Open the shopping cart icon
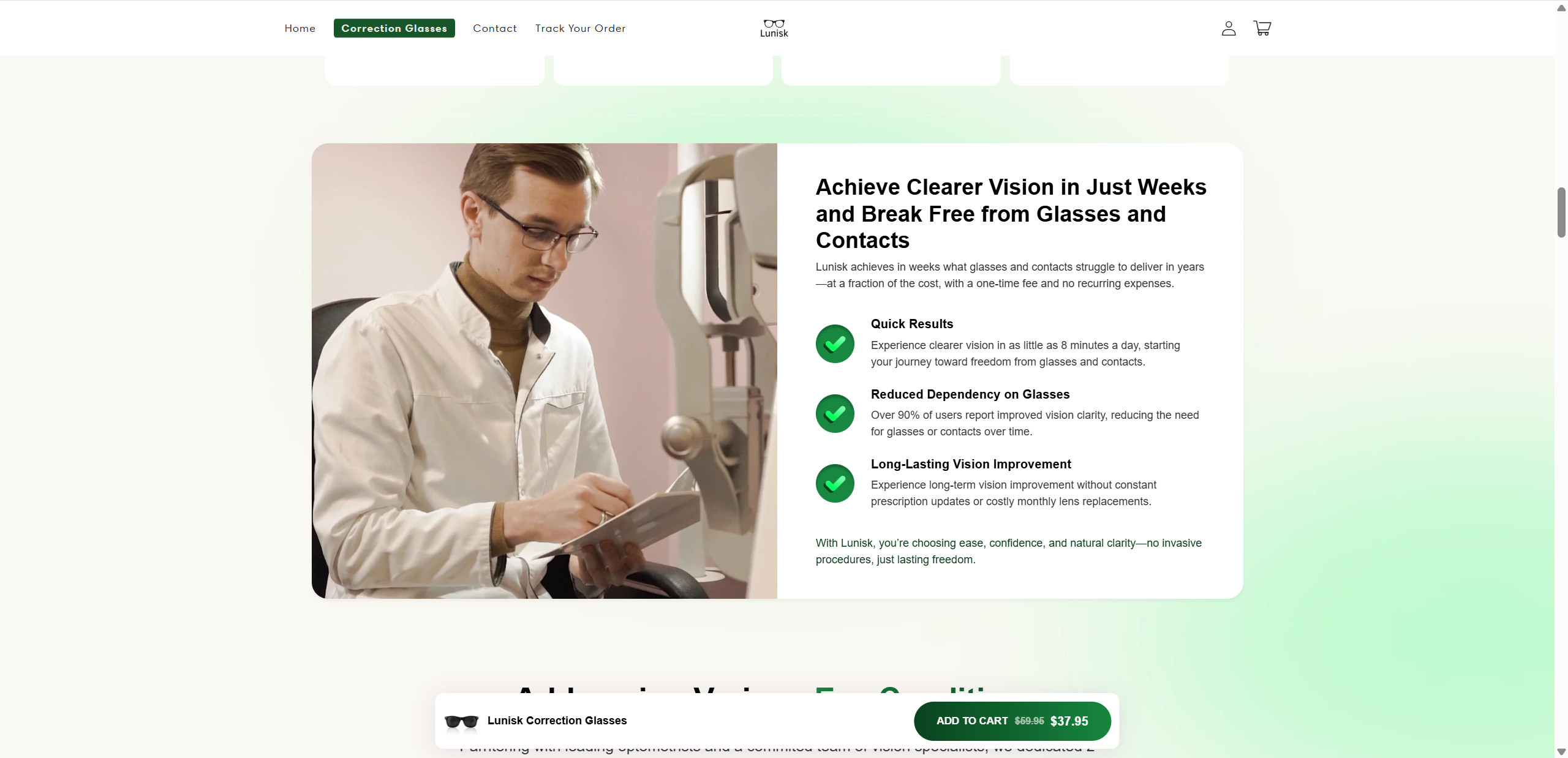 click(1262, 28)
